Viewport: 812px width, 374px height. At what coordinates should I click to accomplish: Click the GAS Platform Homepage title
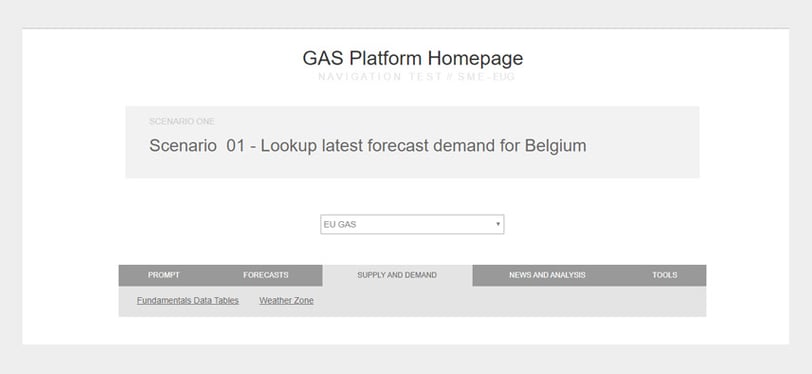point(413,58)
